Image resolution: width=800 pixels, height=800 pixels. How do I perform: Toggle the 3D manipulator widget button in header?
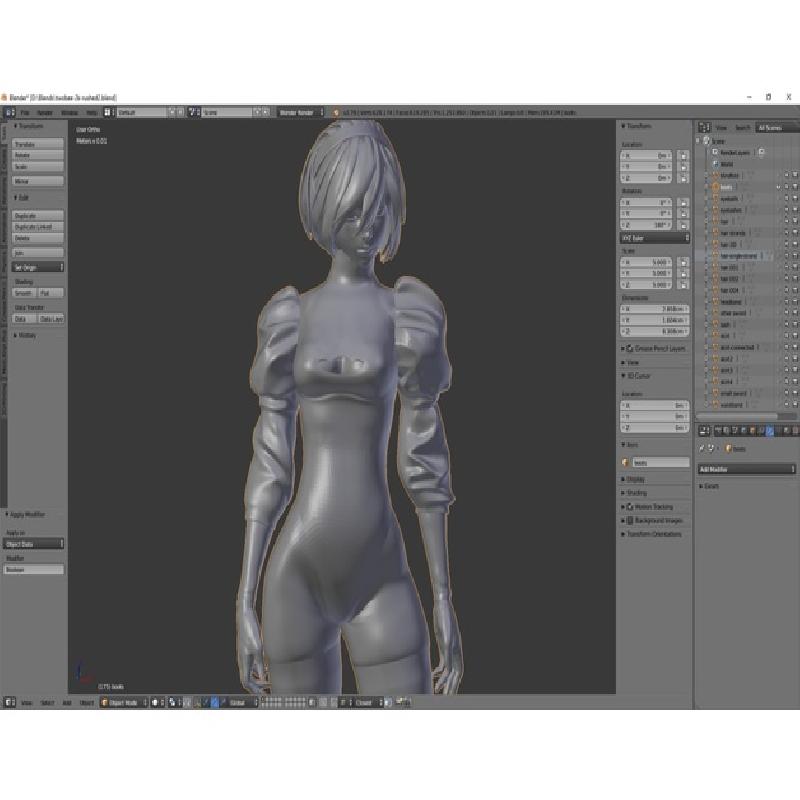tap(197, 703)
